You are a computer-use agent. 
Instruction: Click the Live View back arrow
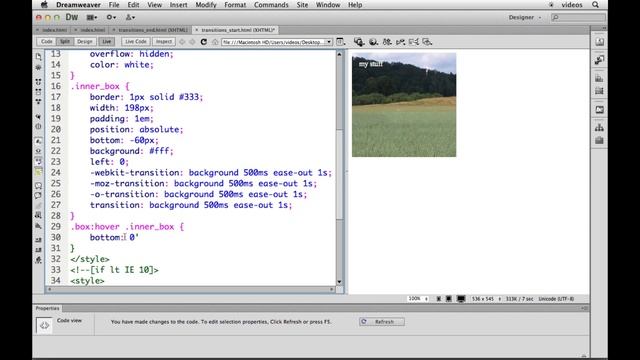pos(182,42)
